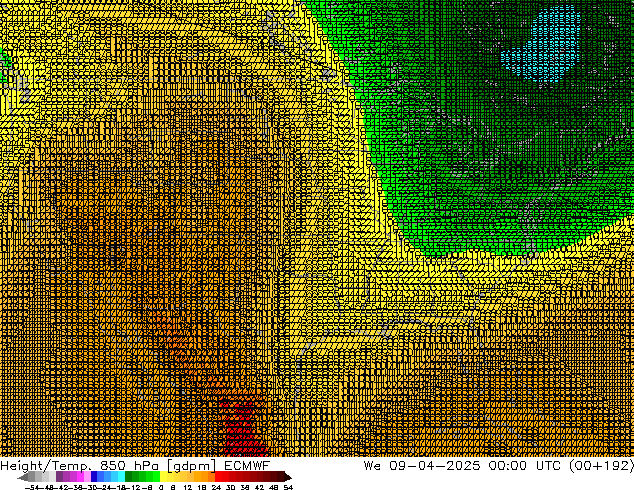Click the dark blue swatch in the color scale

coord(94,477)
